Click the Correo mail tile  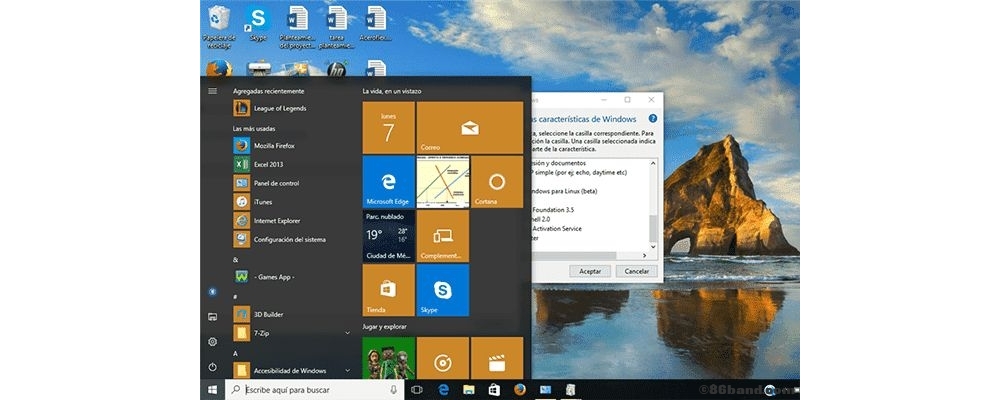pos(470,127)
